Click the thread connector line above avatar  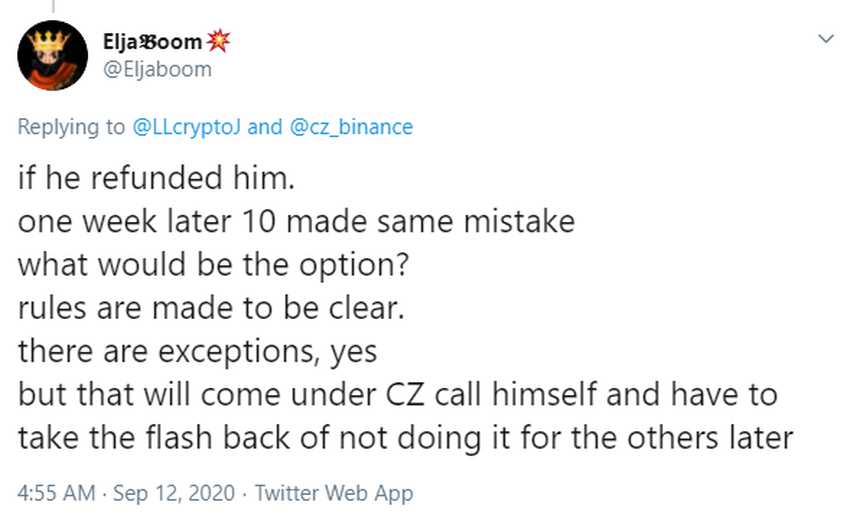tap(52, 5)
